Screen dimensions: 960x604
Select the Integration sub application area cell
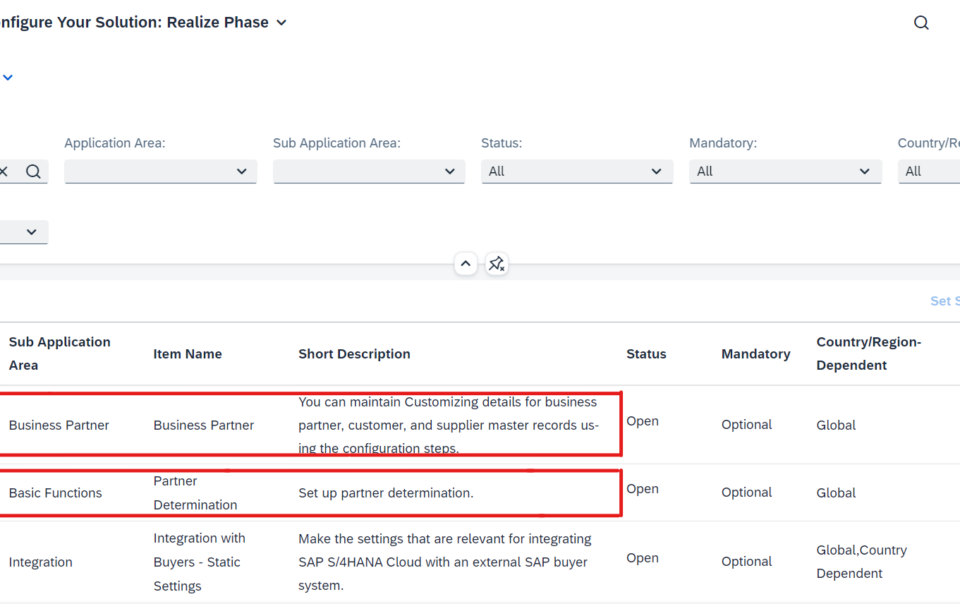(40, 562)
